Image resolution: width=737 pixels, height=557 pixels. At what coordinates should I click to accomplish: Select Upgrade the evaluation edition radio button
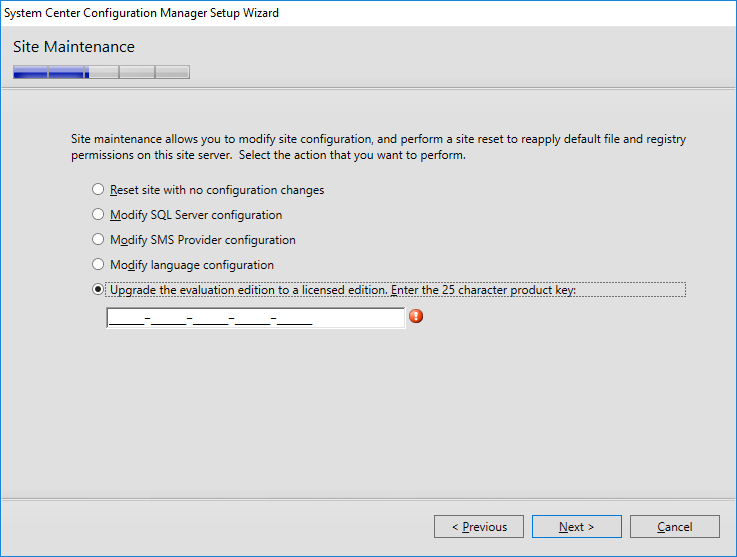coord(98,289)
